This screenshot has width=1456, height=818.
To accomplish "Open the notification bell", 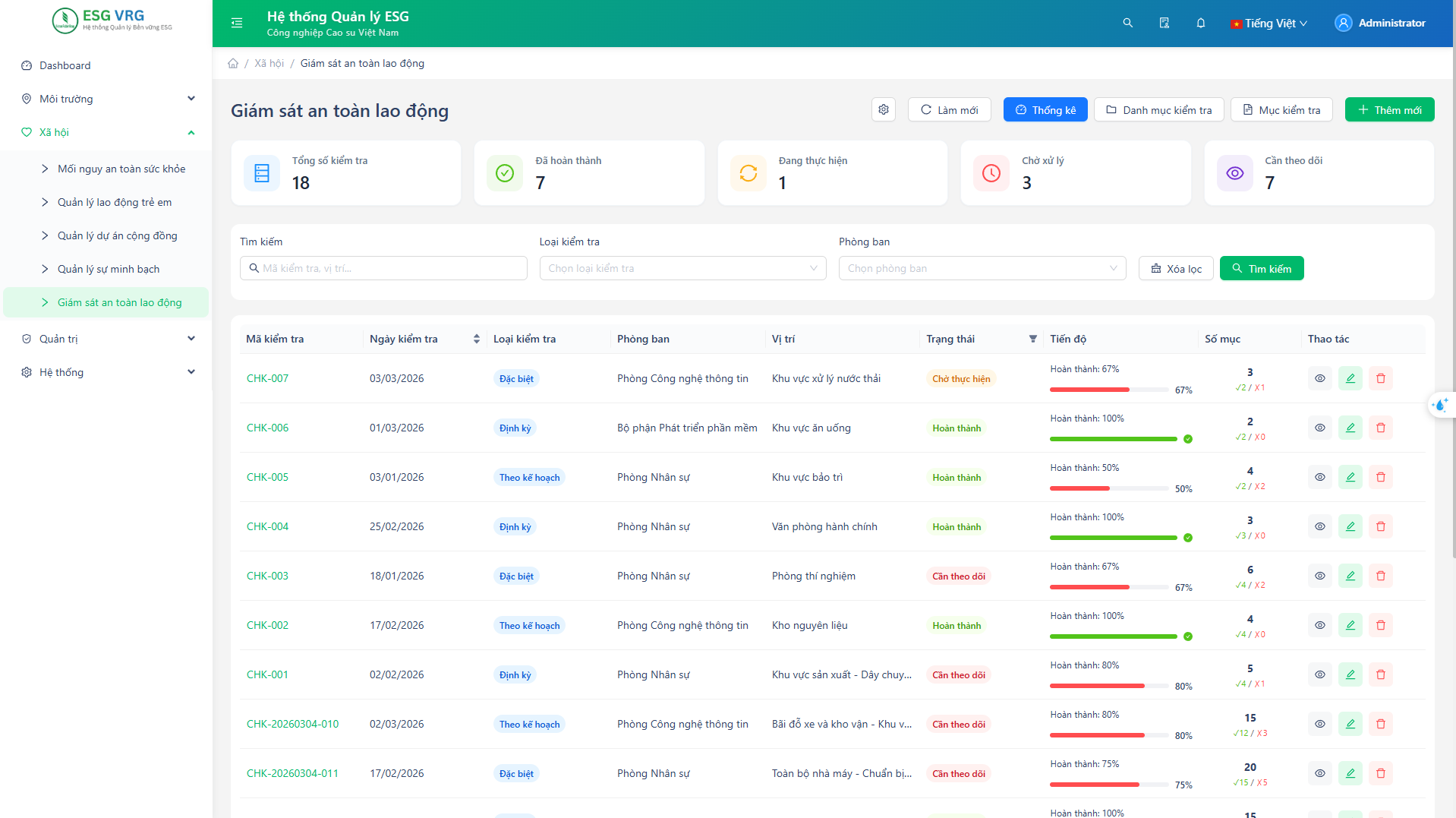I will click(x=1201, y=23).
